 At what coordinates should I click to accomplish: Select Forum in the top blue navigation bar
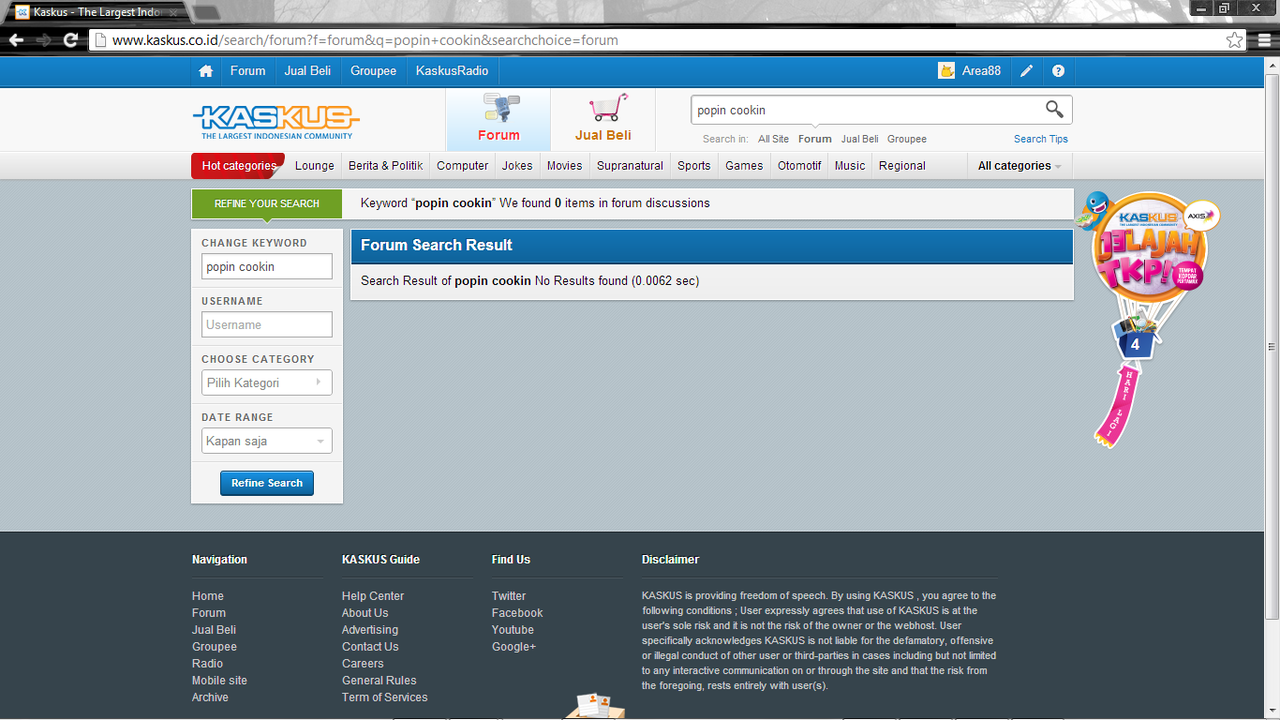point(248,71)
